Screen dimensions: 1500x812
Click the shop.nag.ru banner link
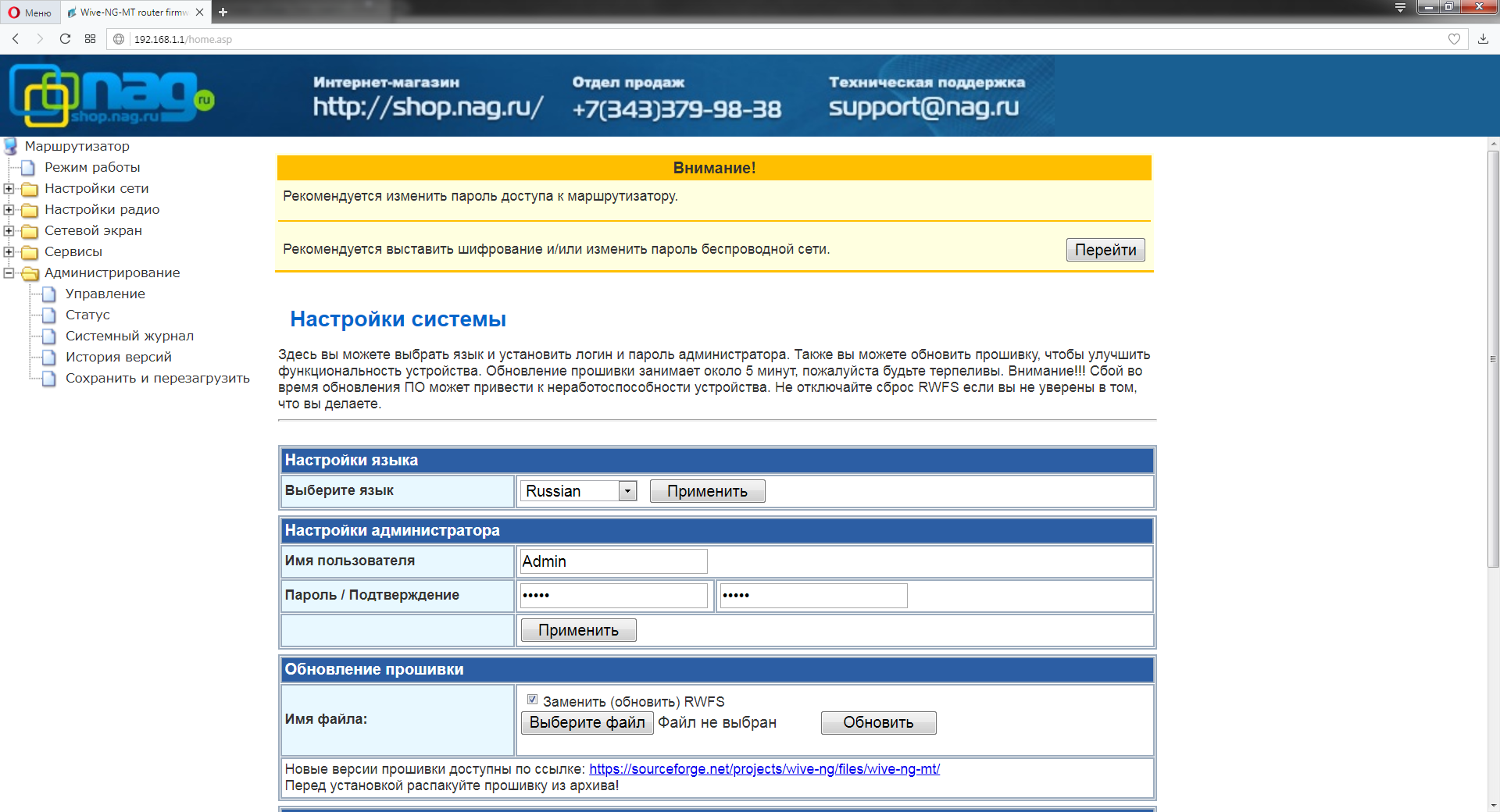click(428, 107)
